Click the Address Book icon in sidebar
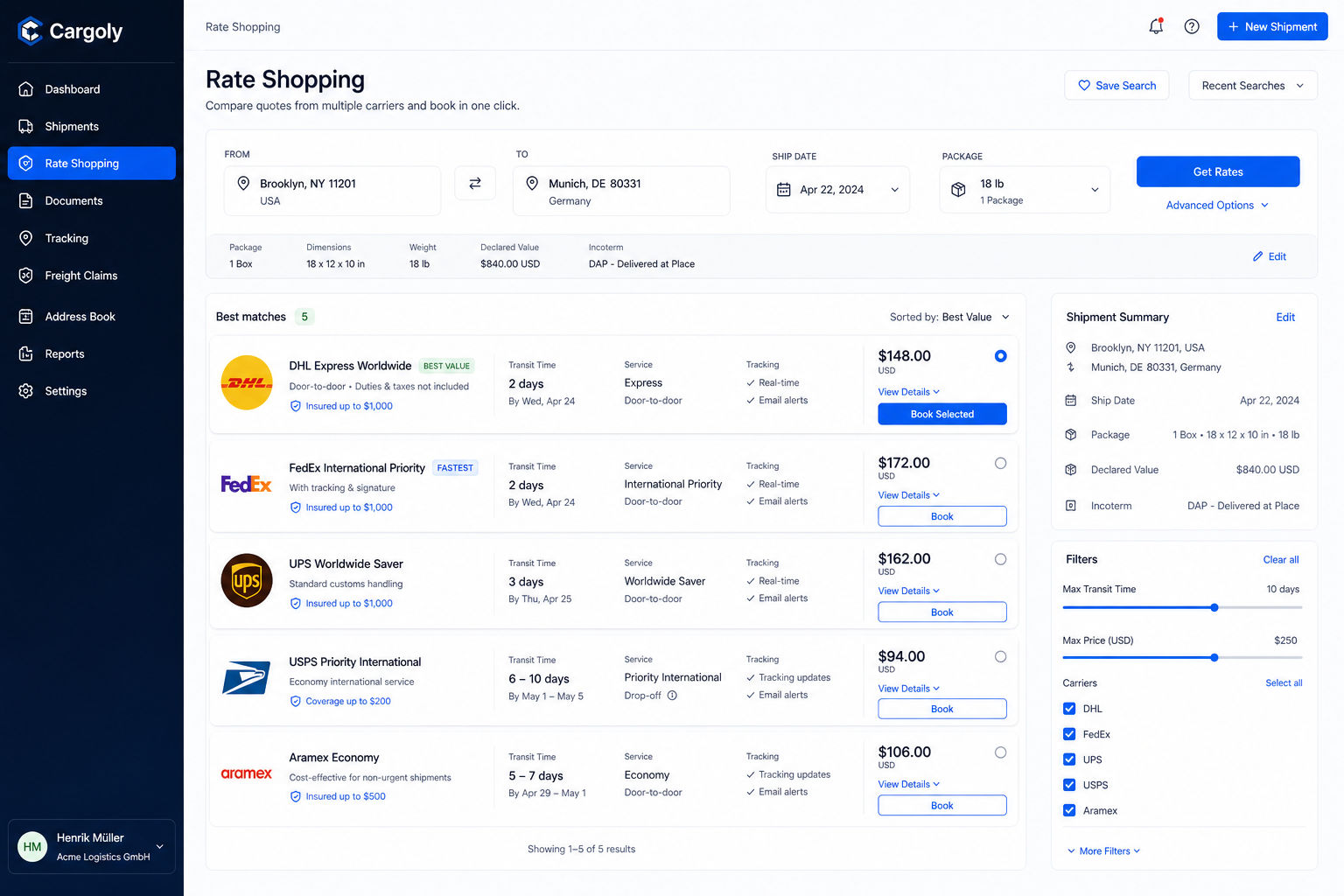1344x896 pixels. [26, 317]
